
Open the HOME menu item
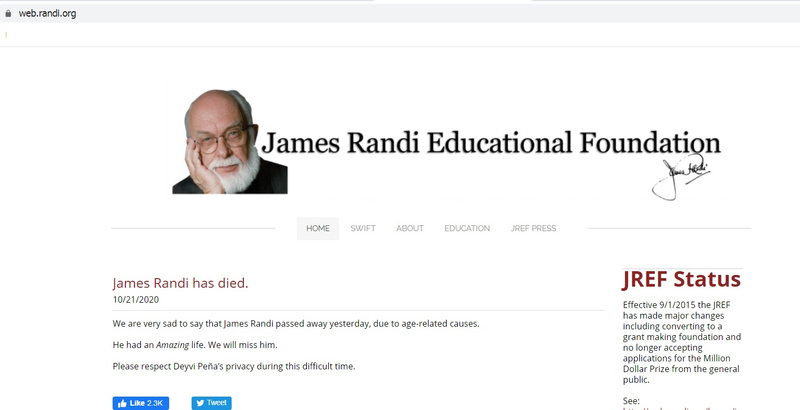coord(318,228)
